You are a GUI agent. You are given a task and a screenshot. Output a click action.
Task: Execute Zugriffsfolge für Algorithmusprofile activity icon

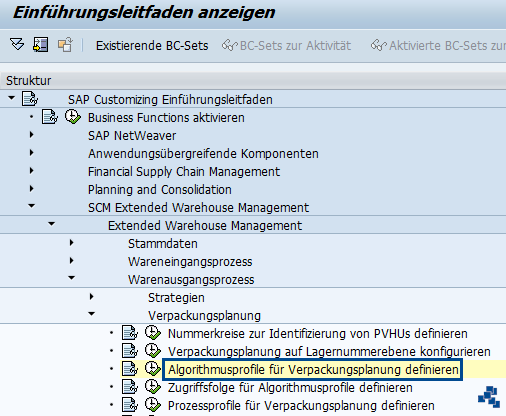(x=153, y=387)
